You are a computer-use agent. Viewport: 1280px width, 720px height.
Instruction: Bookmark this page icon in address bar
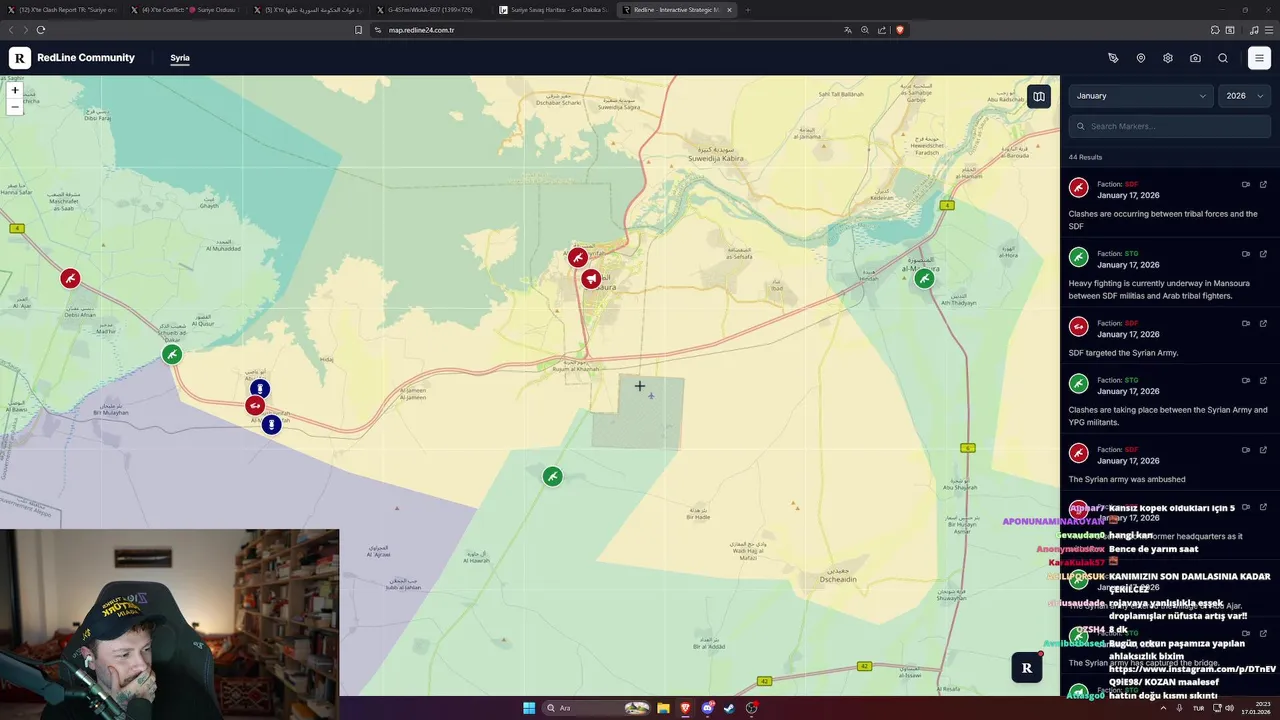[359, 30]
